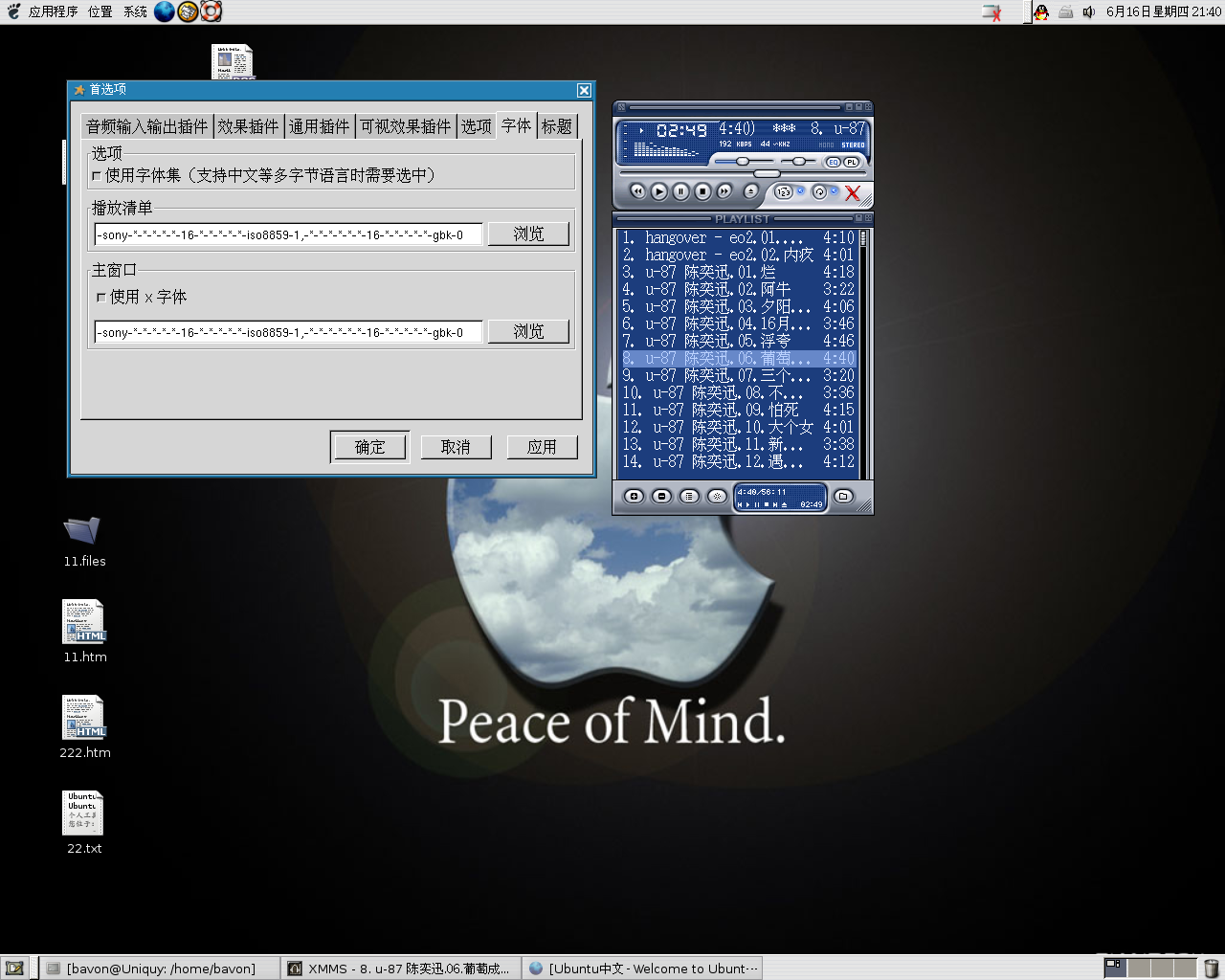1225x980 pixels.
Task: Select playlist item 7 陈奕迅.05.浮夸
Action: [x=738, y=341]
